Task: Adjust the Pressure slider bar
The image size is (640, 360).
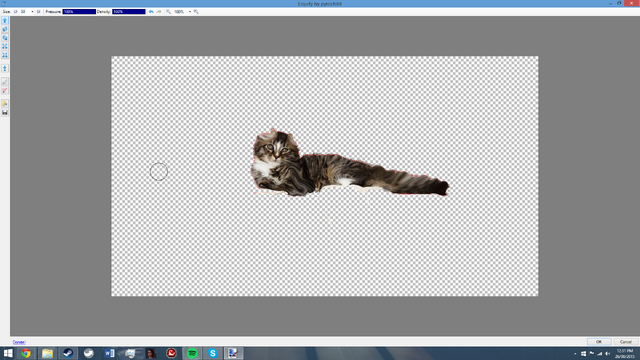Action: 79,12
